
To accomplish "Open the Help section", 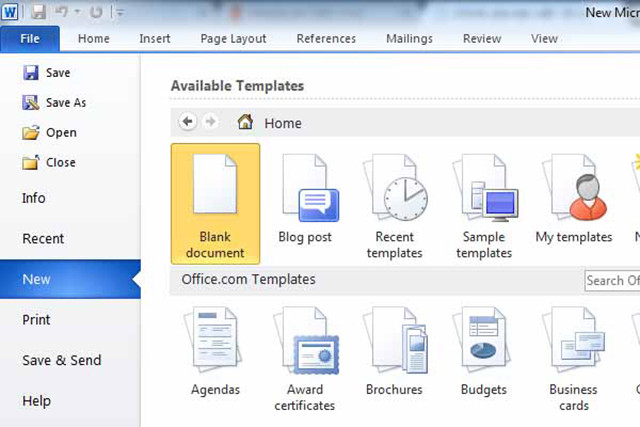I will tap(36, 400).
